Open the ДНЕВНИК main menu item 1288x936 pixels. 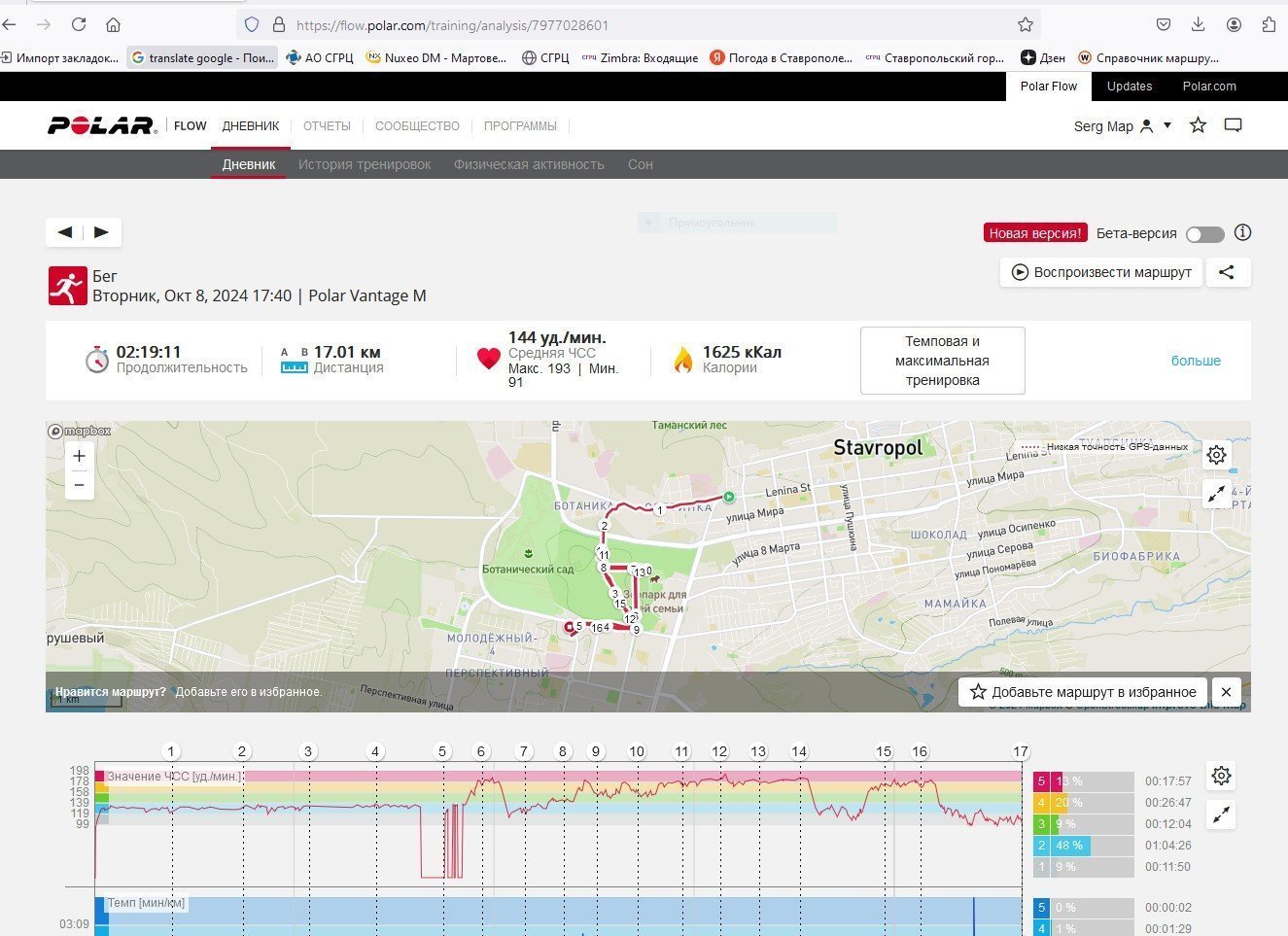(x=251, y=126)
